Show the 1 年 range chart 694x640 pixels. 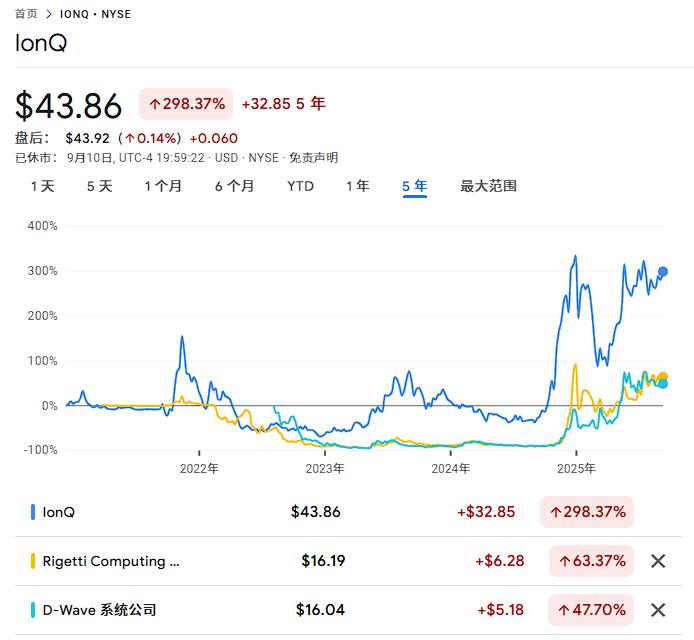357,186
